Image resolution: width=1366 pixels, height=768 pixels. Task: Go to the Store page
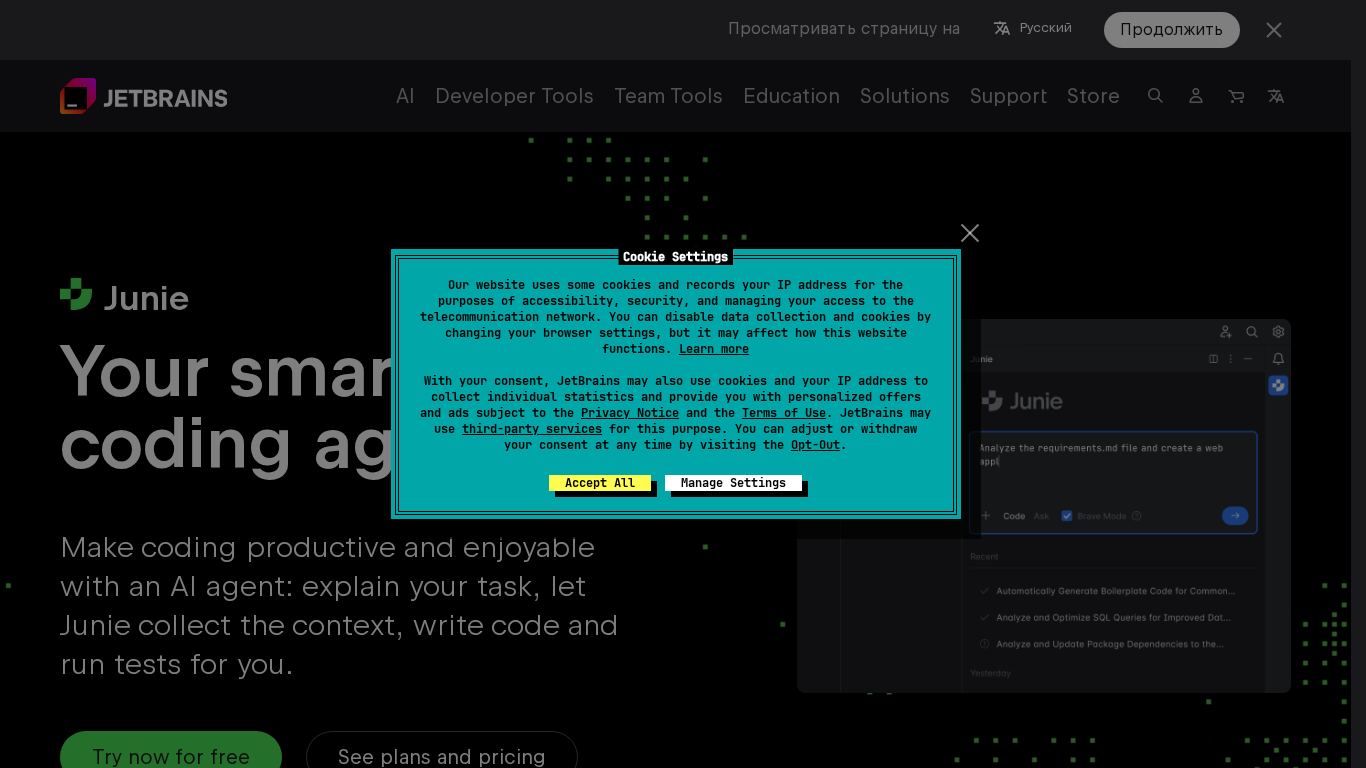(1093, 96)
